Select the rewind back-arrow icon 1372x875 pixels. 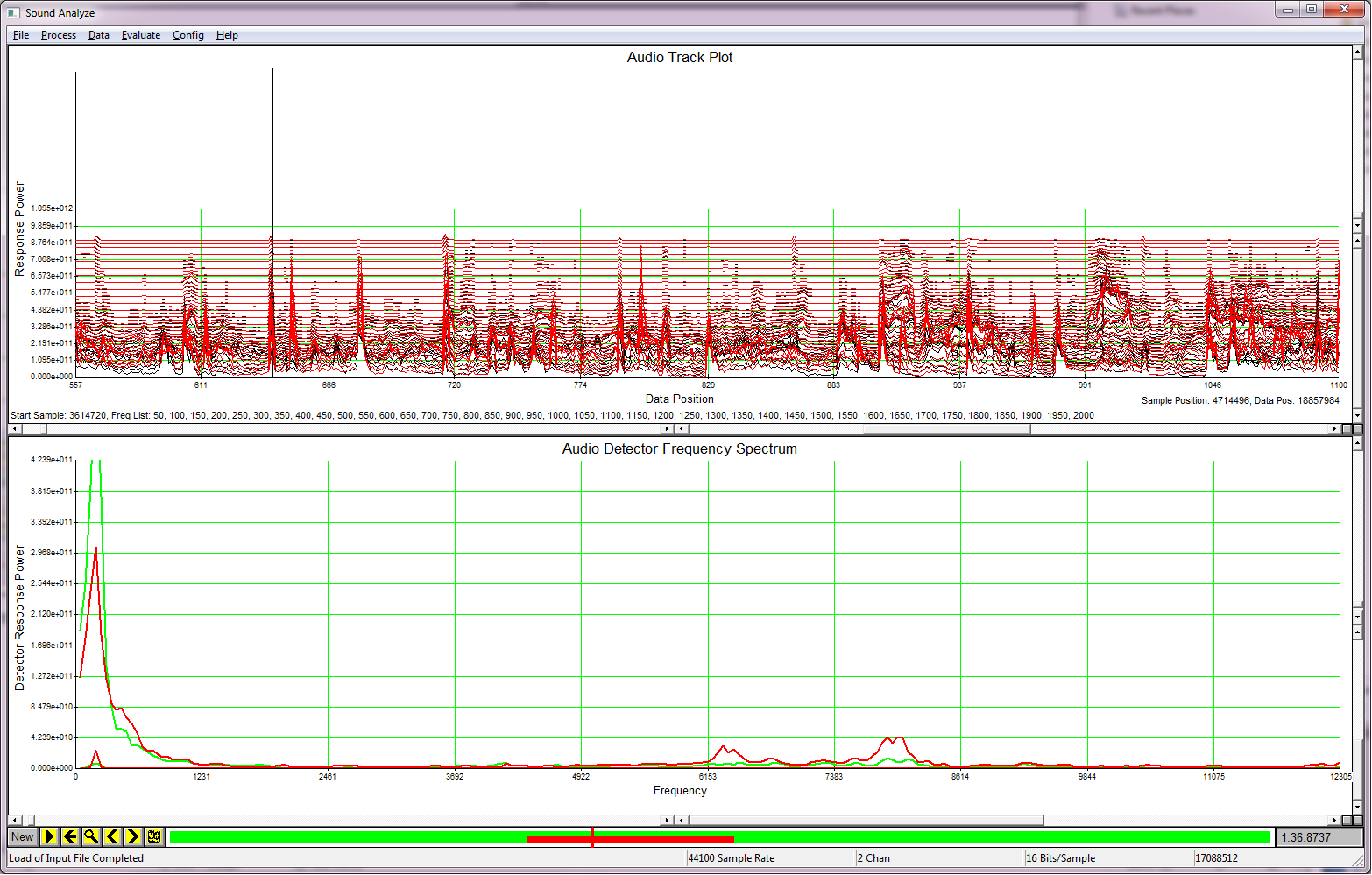point(70,836)
